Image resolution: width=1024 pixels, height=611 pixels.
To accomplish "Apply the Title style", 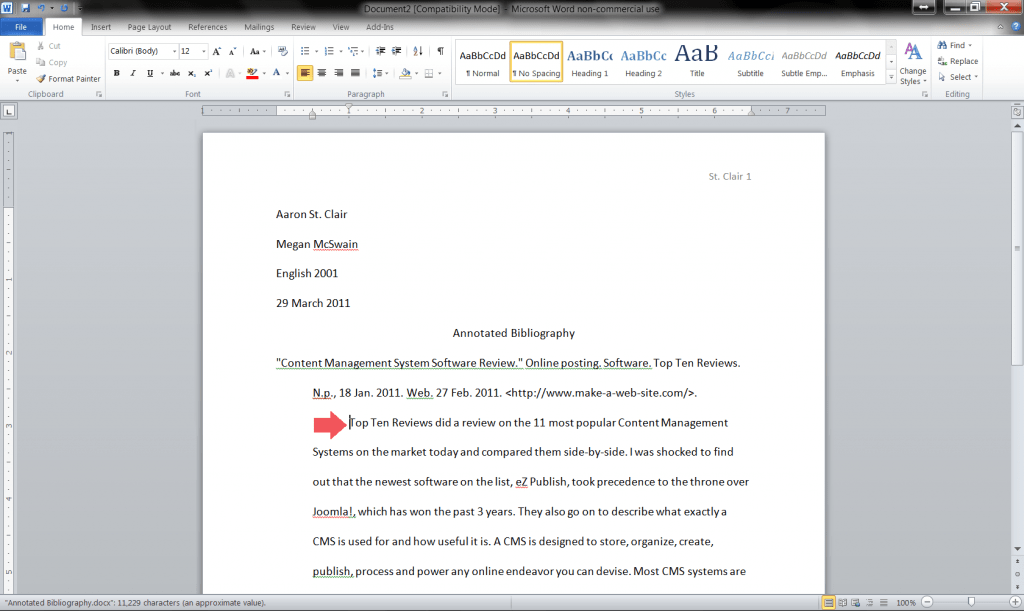I will (x=697, y=61).
